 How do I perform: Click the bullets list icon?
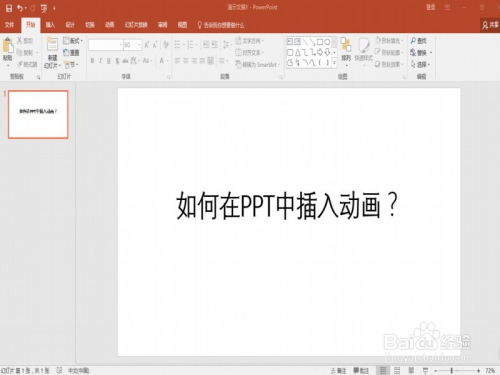pyautogui.click(x=178, y=45)
